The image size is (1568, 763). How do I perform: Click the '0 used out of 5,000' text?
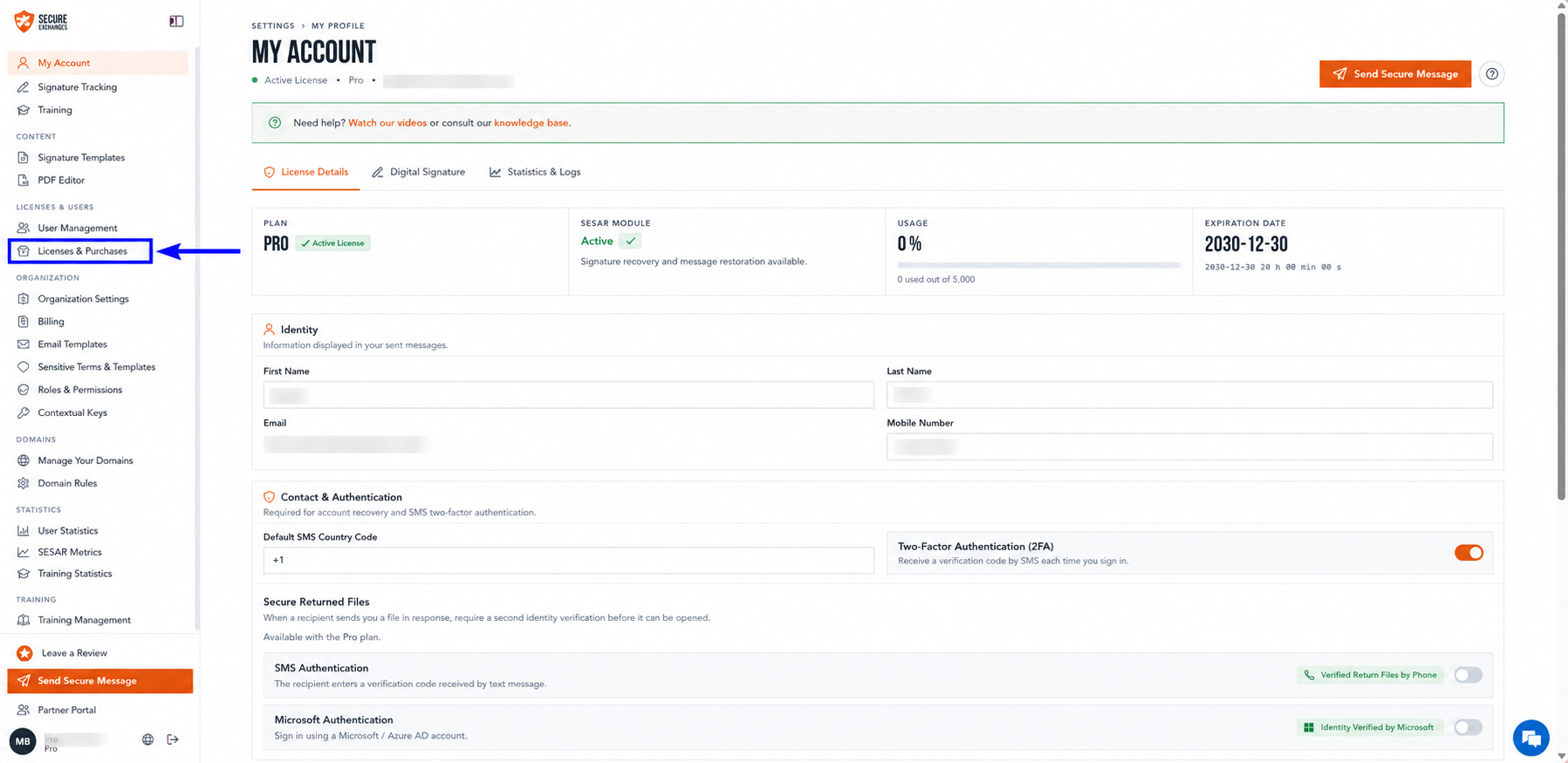tap(935, 280)
